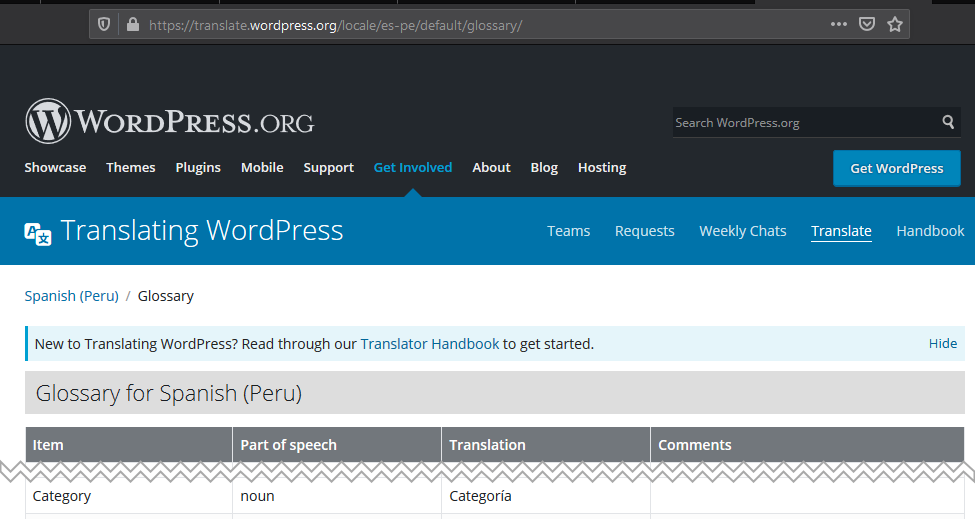975x519 pixels.
Task: Click the WordPress.org logo
Action: pyautogui.click(x=170, y=121)
